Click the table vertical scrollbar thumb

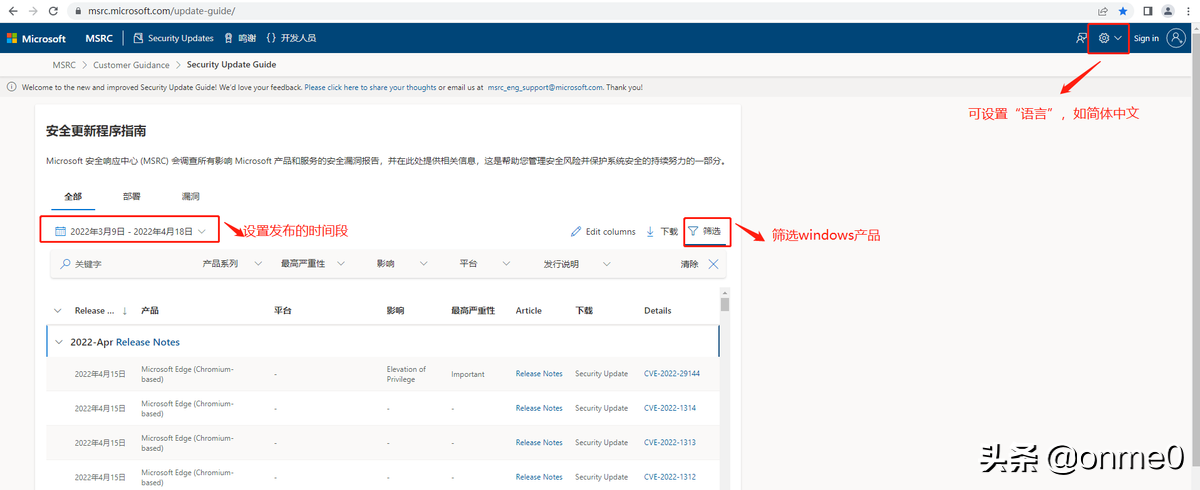pos(725,304)
